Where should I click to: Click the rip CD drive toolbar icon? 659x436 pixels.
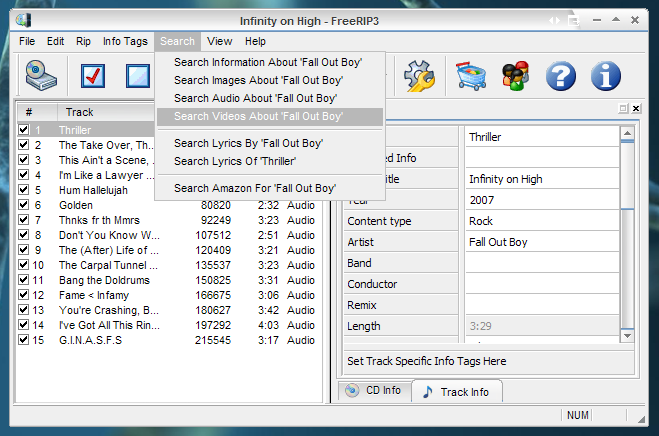pyautogui.click(x=41, y=76)
